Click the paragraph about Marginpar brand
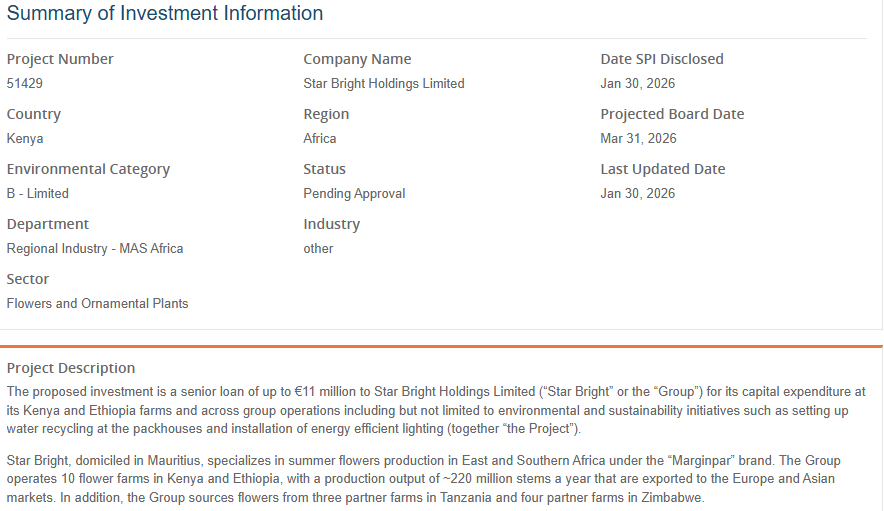The image size is (884, 511). click(436, 479)
